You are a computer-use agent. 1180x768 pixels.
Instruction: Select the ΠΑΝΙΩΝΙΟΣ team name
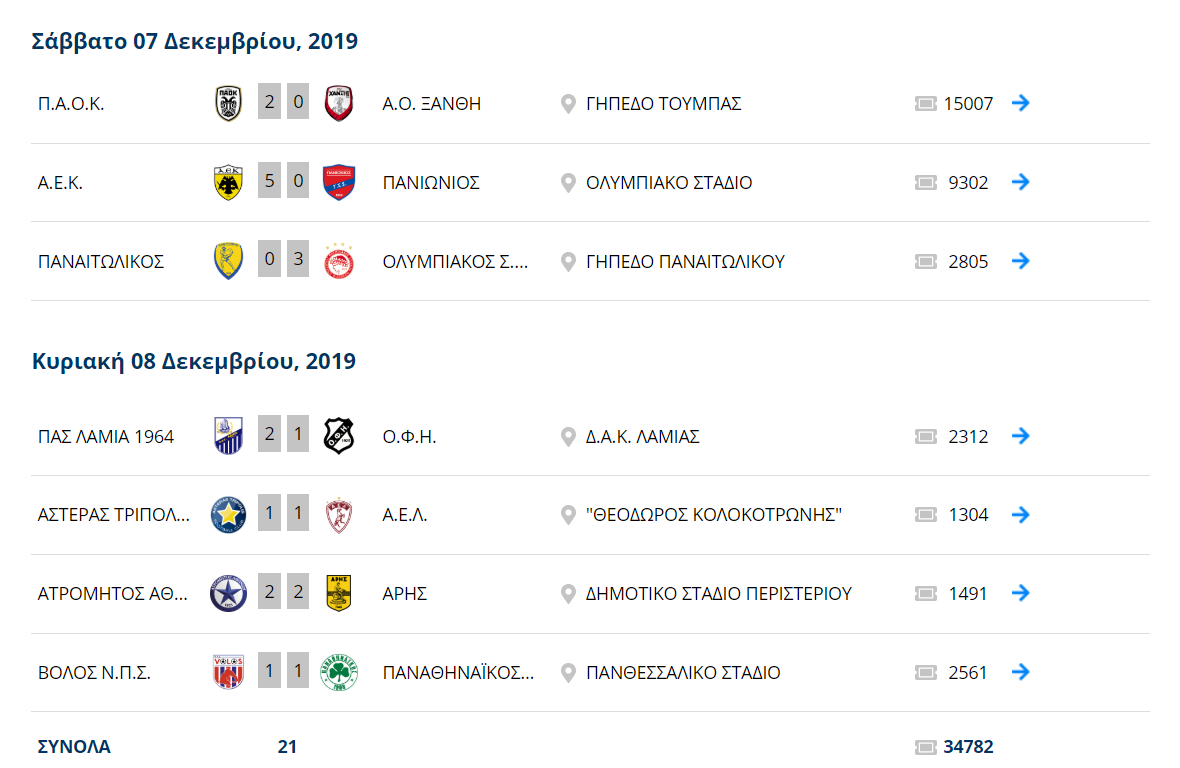click(x=431, y=183)
